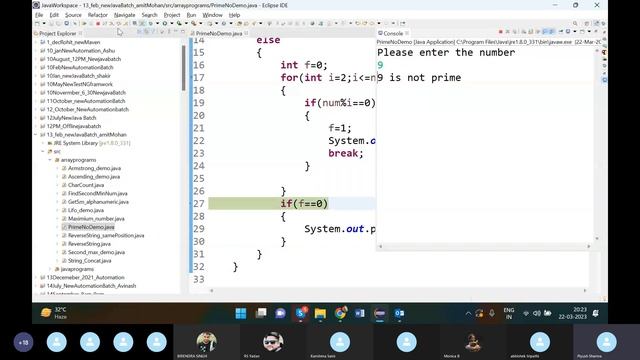The image size is (640, 360).
Task: Expand the javaprograms package
Action: click(50, 269)
